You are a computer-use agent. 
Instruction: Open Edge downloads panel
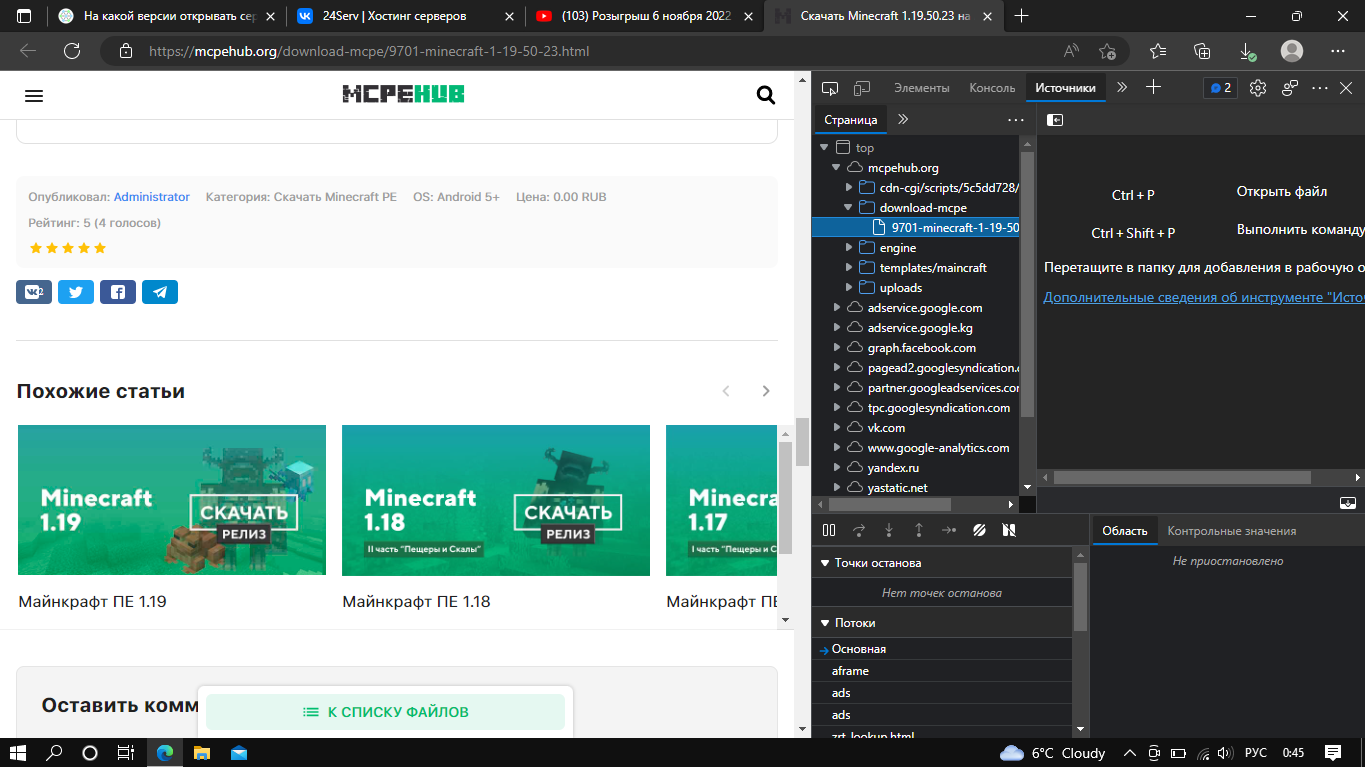coord(1248,51)
